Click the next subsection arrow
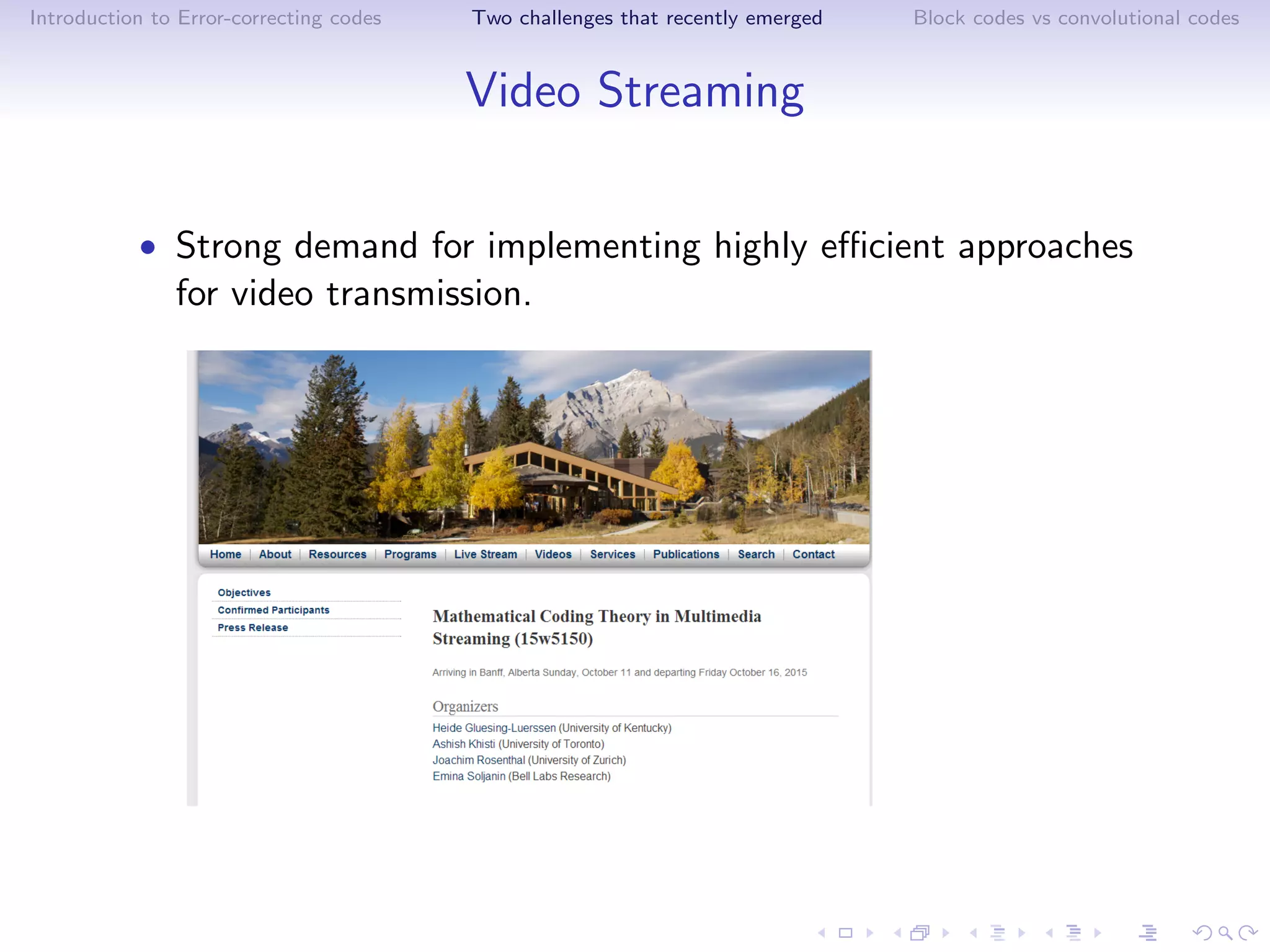Viewport: 1270px width, 952px height. pos(1022,933)
